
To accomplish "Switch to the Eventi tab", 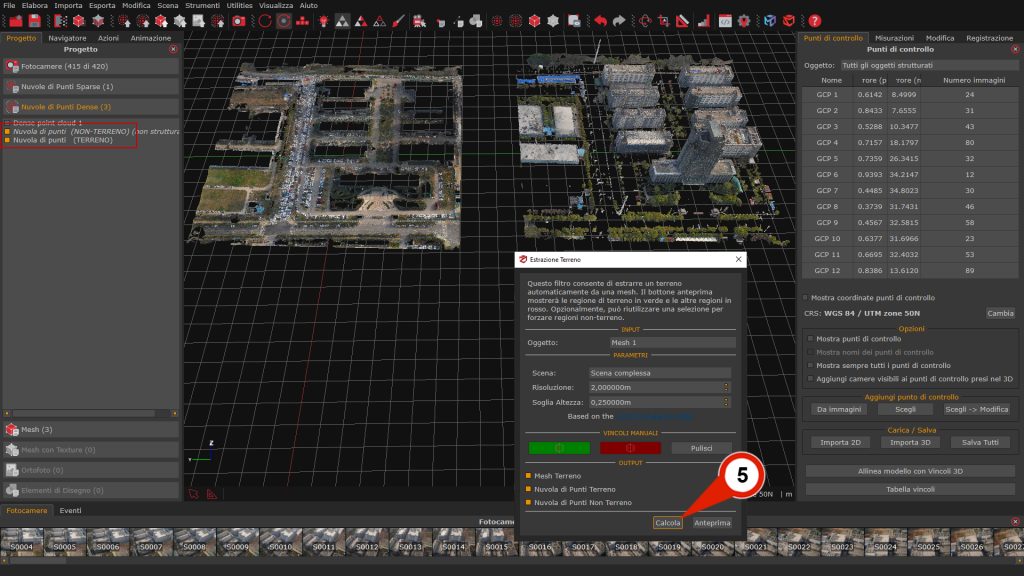I will pos(71,511).
